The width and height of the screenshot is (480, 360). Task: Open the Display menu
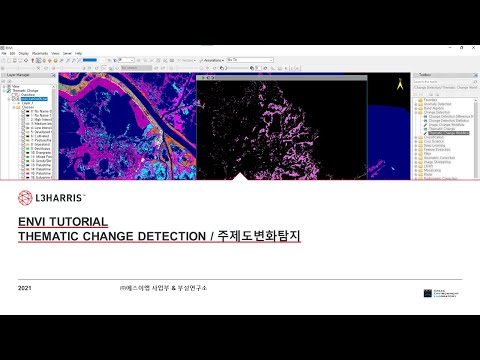[24, 53]
